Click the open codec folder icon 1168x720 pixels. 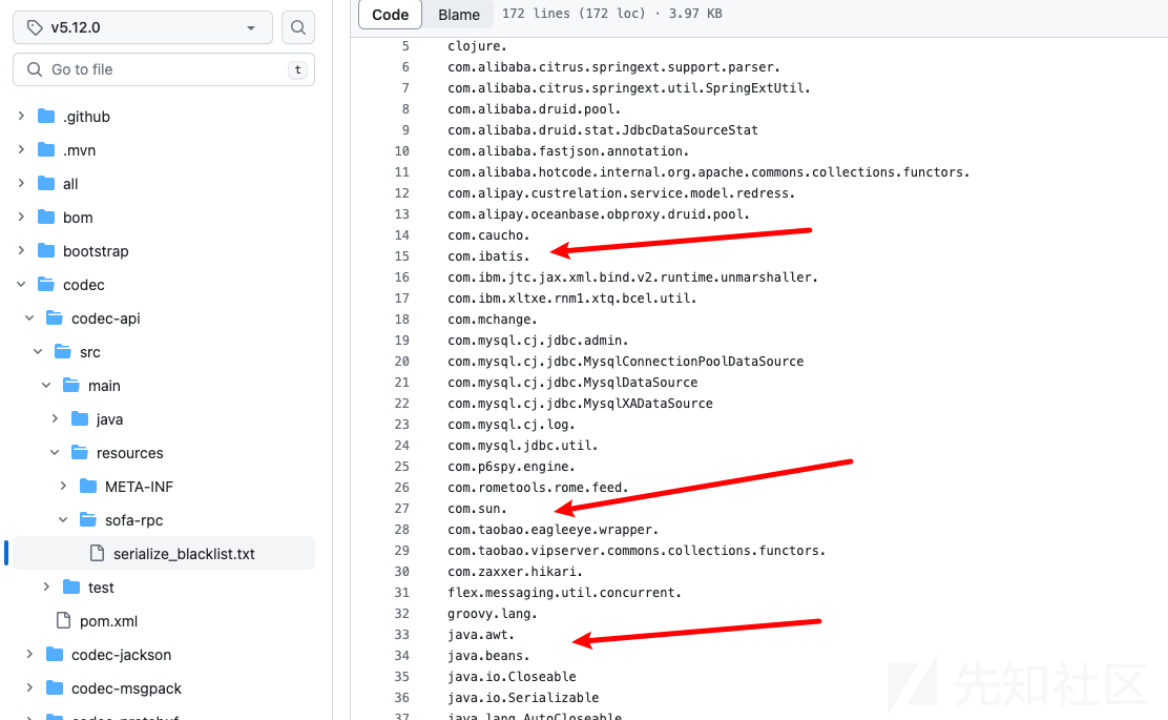pyautogui.click(x=46, y=284)
